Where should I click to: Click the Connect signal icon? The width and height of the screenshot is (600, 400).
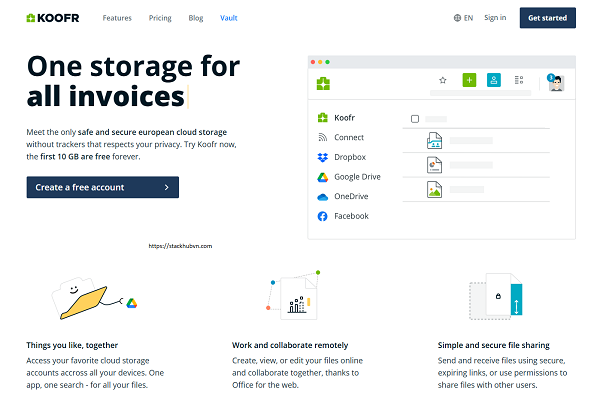click(323, 137)
